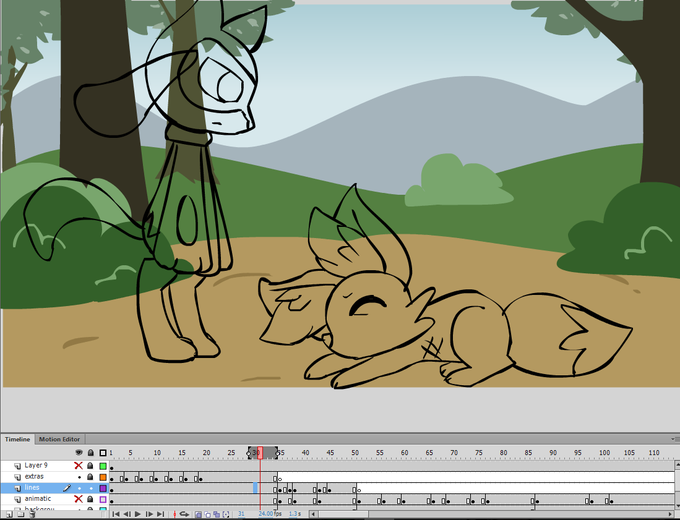Screen dimensions: 680x520
Task: Go to the last frame
Action: click(160, 514)
